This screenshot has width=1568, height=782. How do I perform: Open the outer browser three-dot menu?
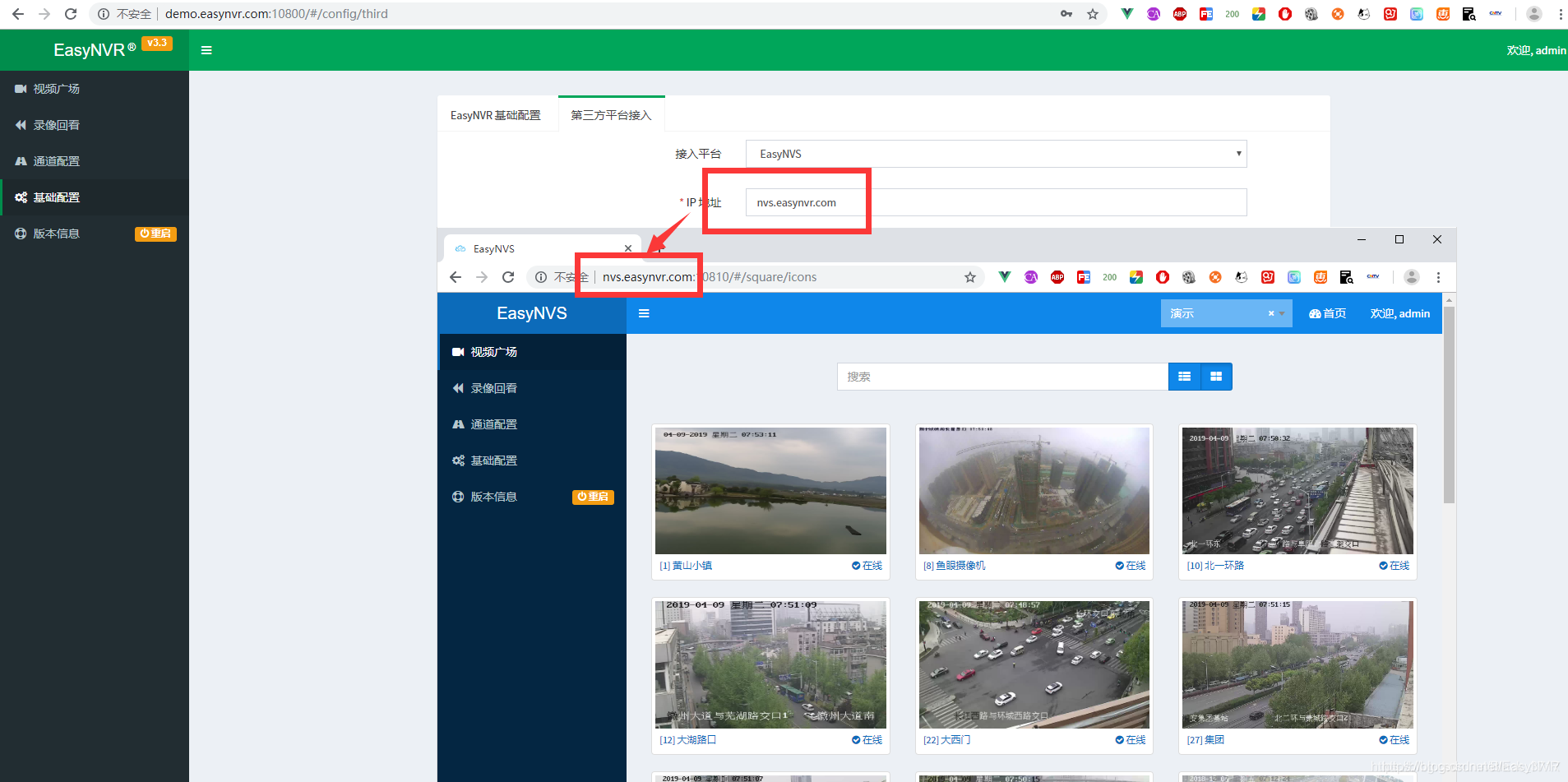(x=1561, y=14)
